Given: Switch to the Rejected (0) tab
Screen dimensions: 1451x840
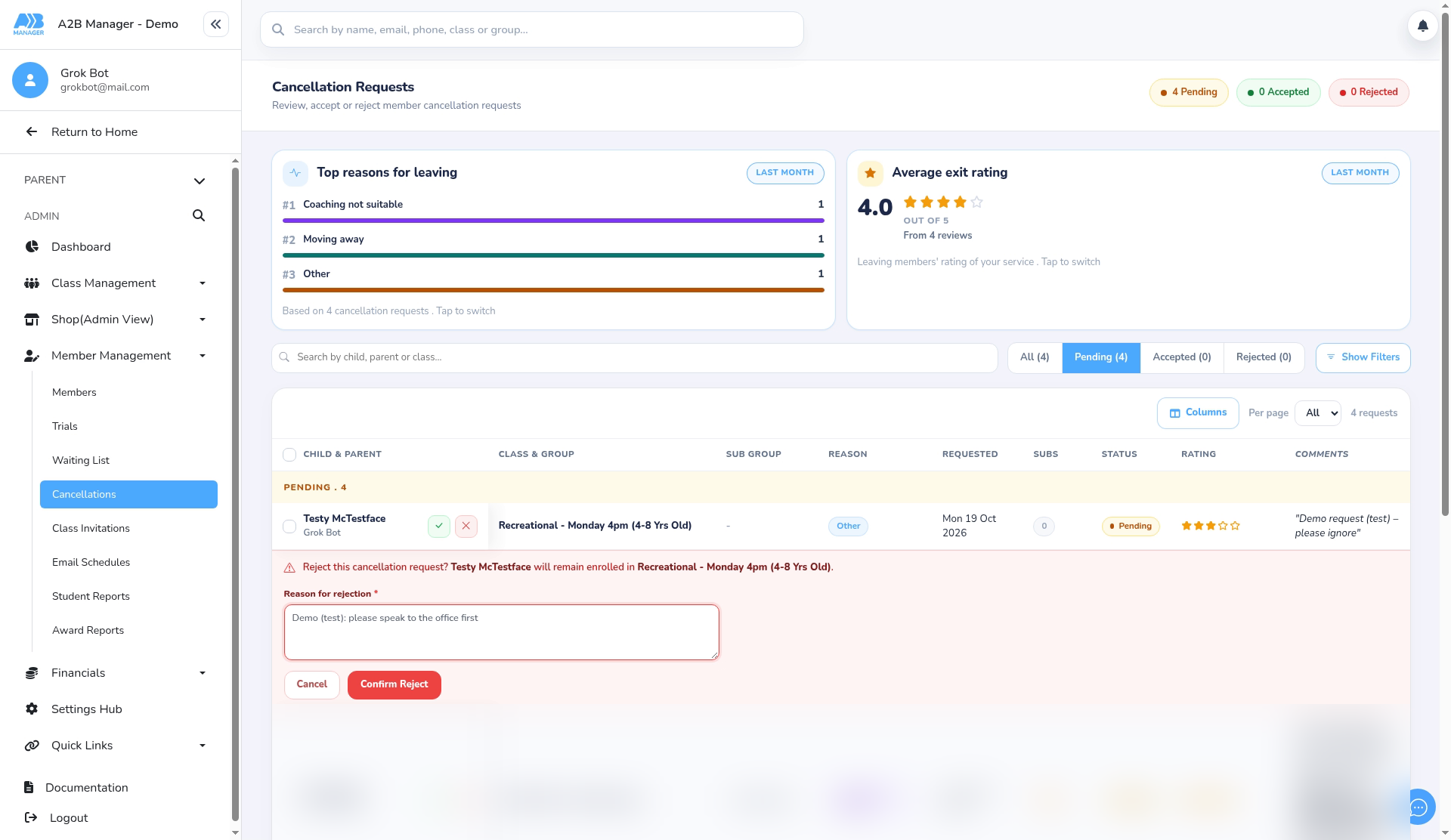Looking at the screenshot, I should tap(1264, 357).
